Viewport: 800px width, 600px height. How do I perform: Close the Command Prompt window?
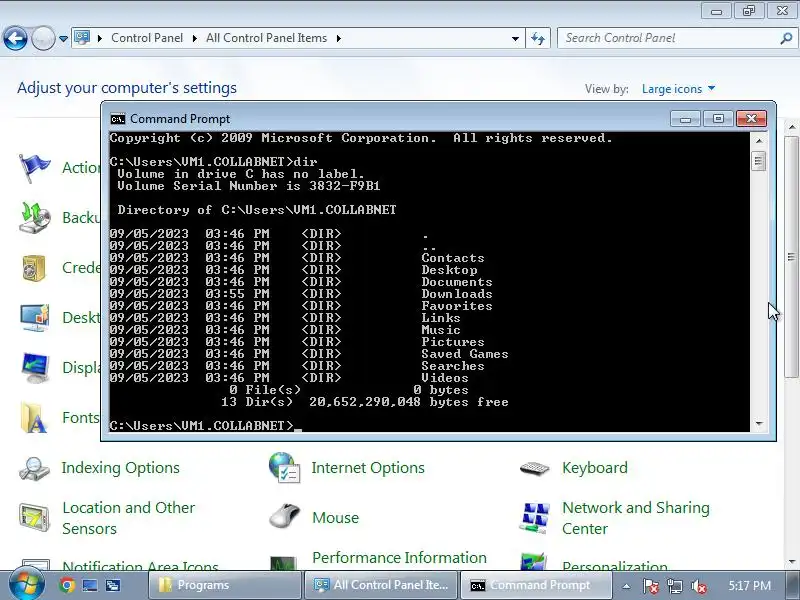(x=751, y=119)
